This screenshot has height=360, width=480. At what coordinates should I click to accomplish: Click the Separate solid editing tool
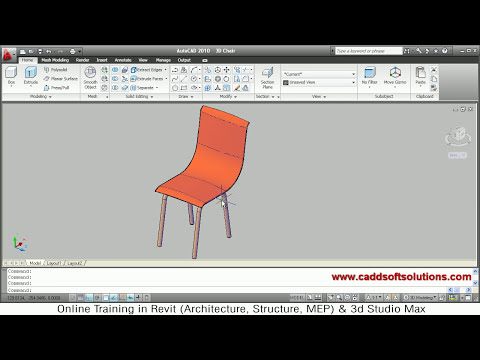pyautogui.click(x=142, y=88)
